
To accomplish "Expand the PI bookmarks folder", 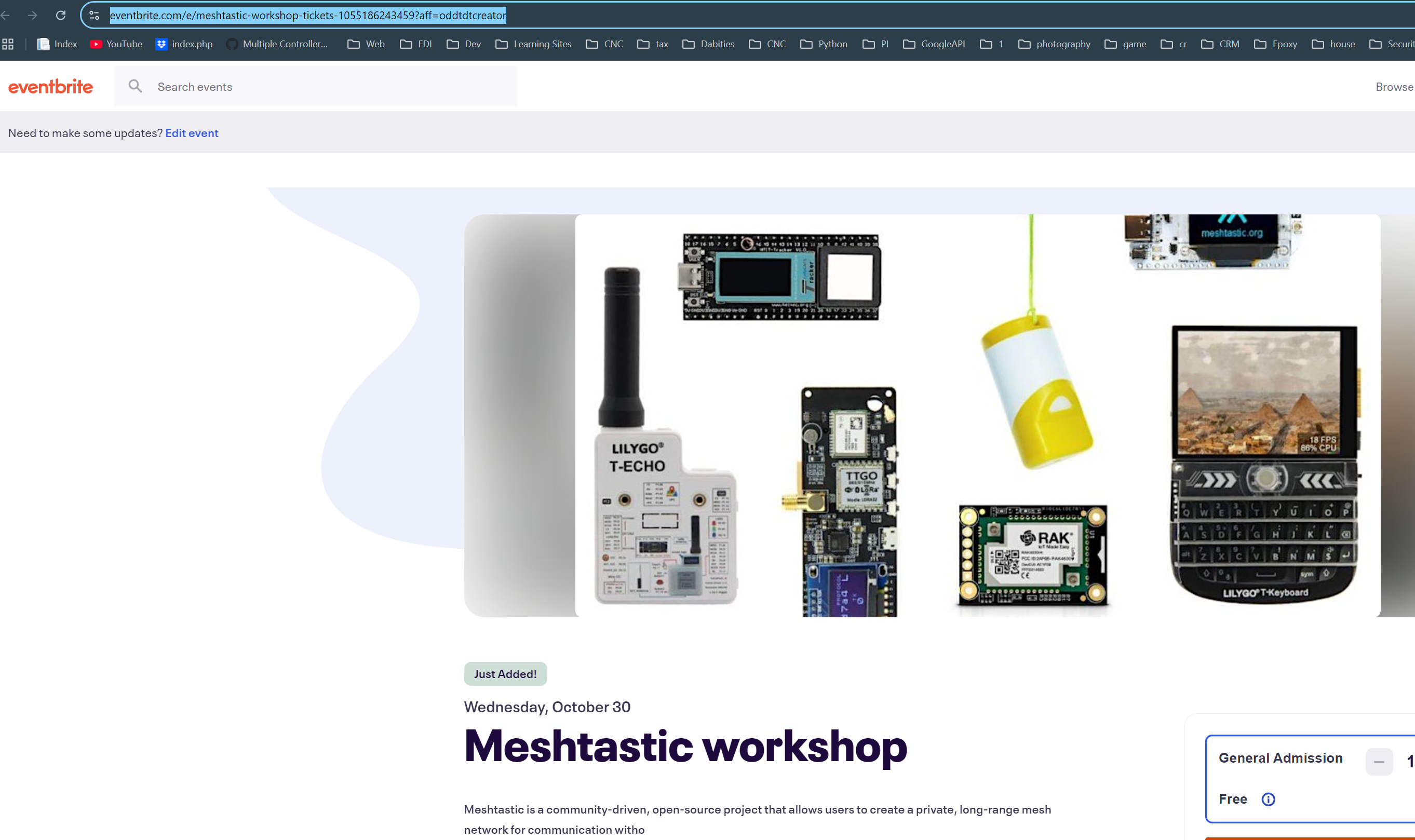I will 875,44.
